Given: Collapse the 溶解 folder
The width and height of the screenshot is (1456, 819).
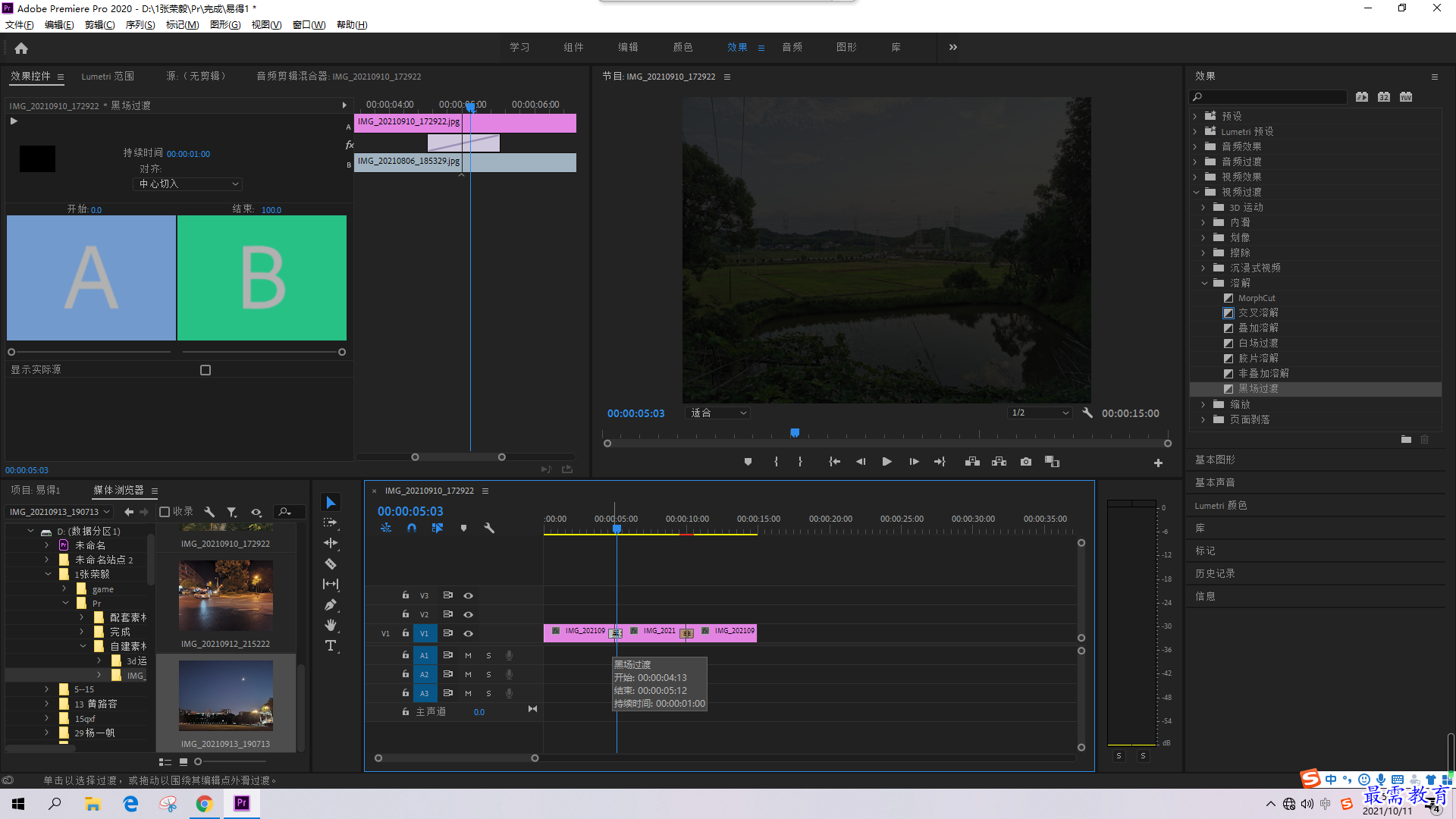Looking at the screenshot, I should tap(1204, 284).
